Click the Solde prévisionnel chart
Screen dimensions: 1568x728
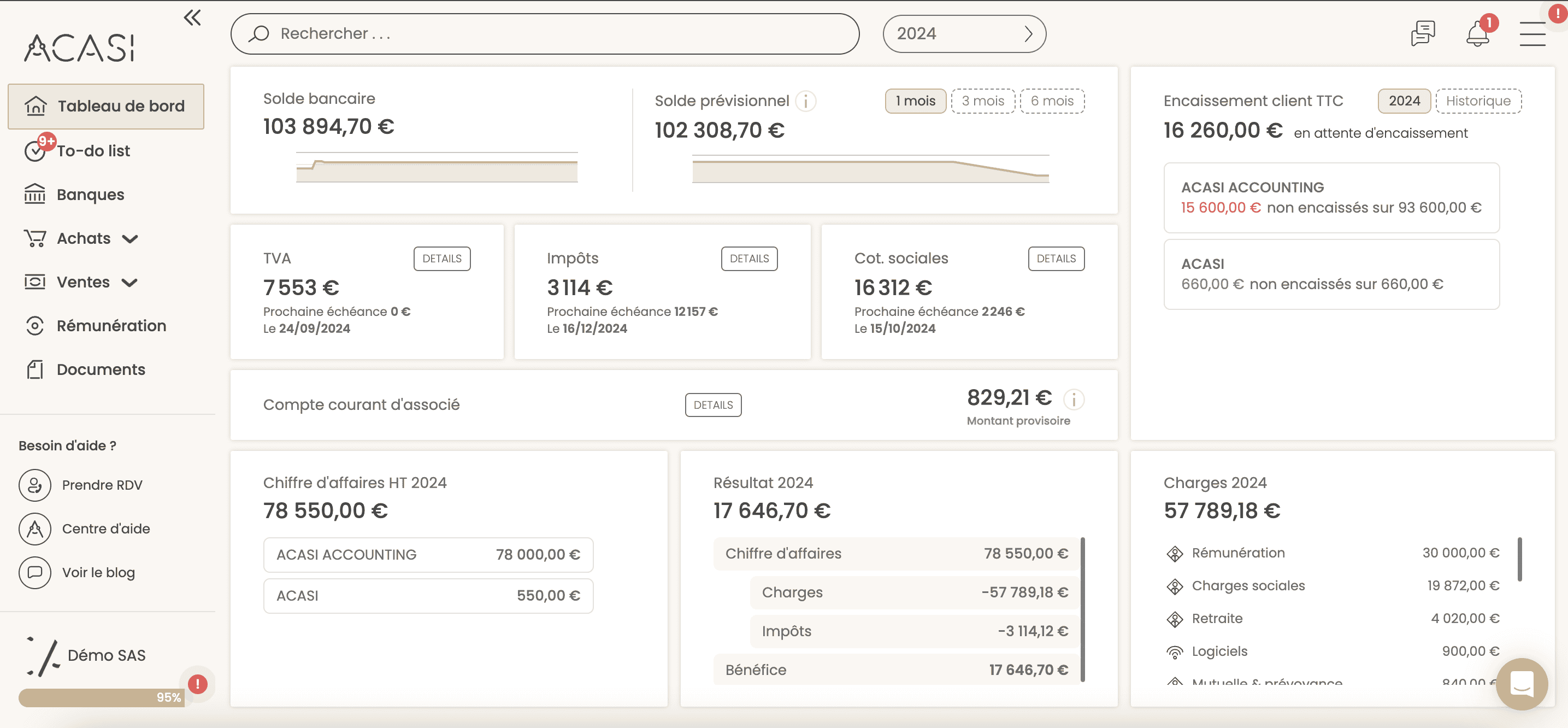(x=870, y=168)
